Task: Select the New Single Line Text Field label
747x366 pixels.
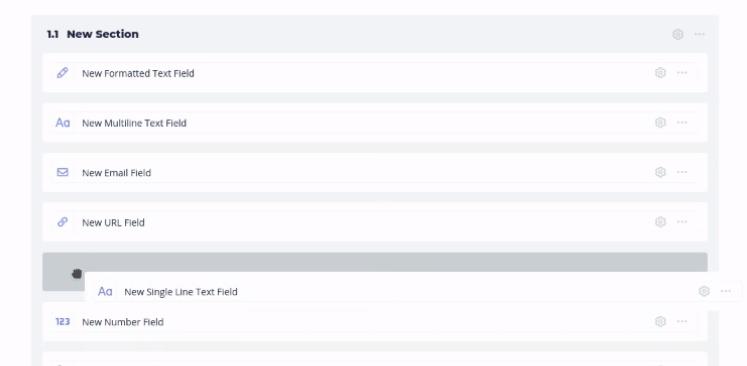Action: pyautogui.click(x=181, y=292)
